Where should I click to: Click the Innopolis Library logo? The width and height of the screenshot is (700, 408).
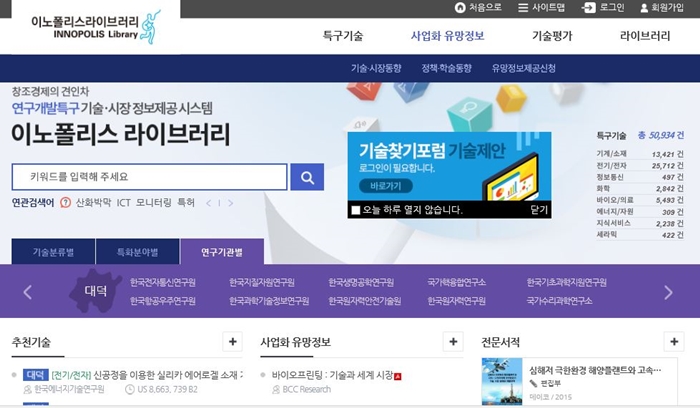click(96, 27)
